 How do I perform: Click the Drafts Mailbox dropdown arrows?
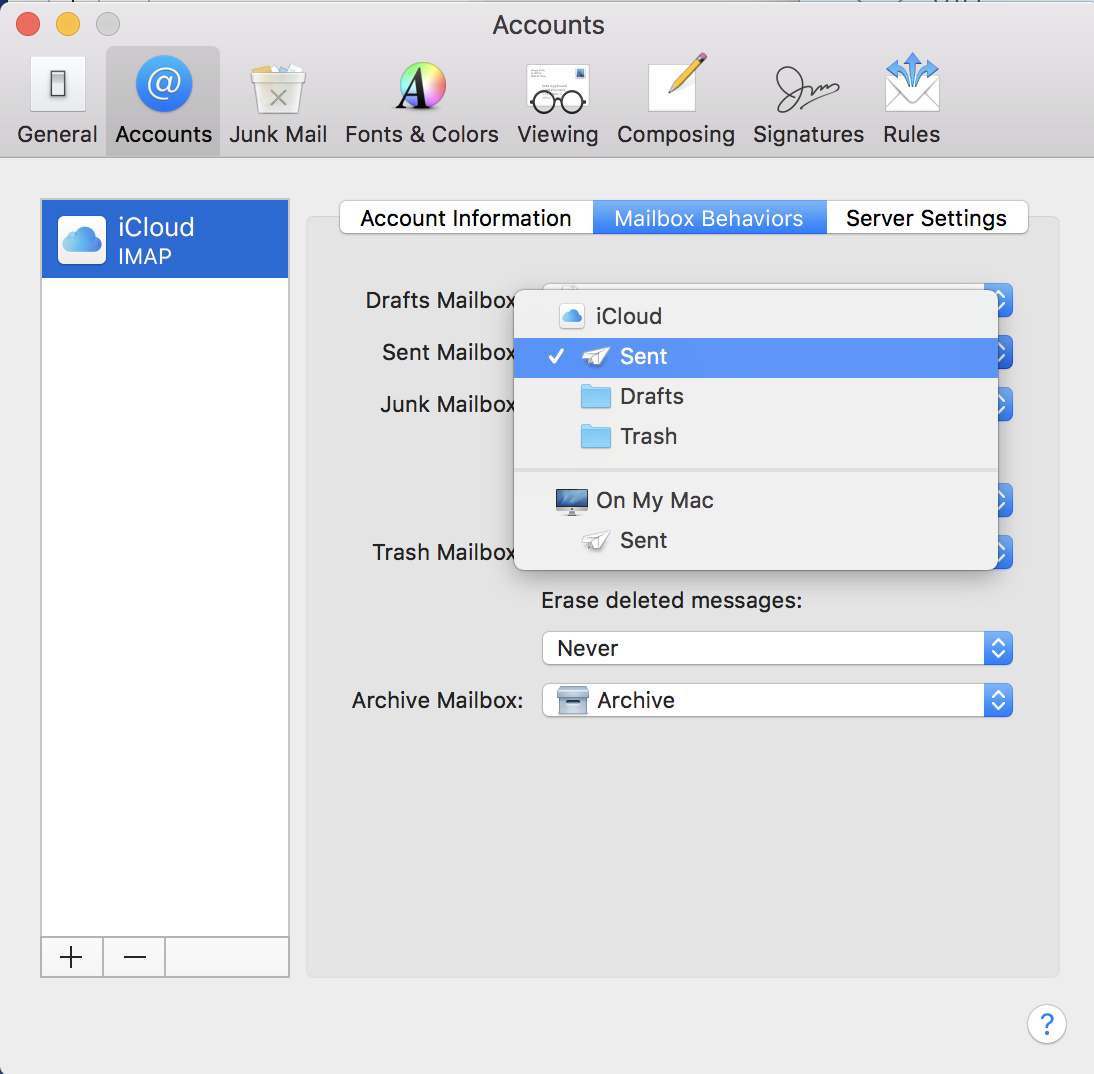(x=1004, y=300)
